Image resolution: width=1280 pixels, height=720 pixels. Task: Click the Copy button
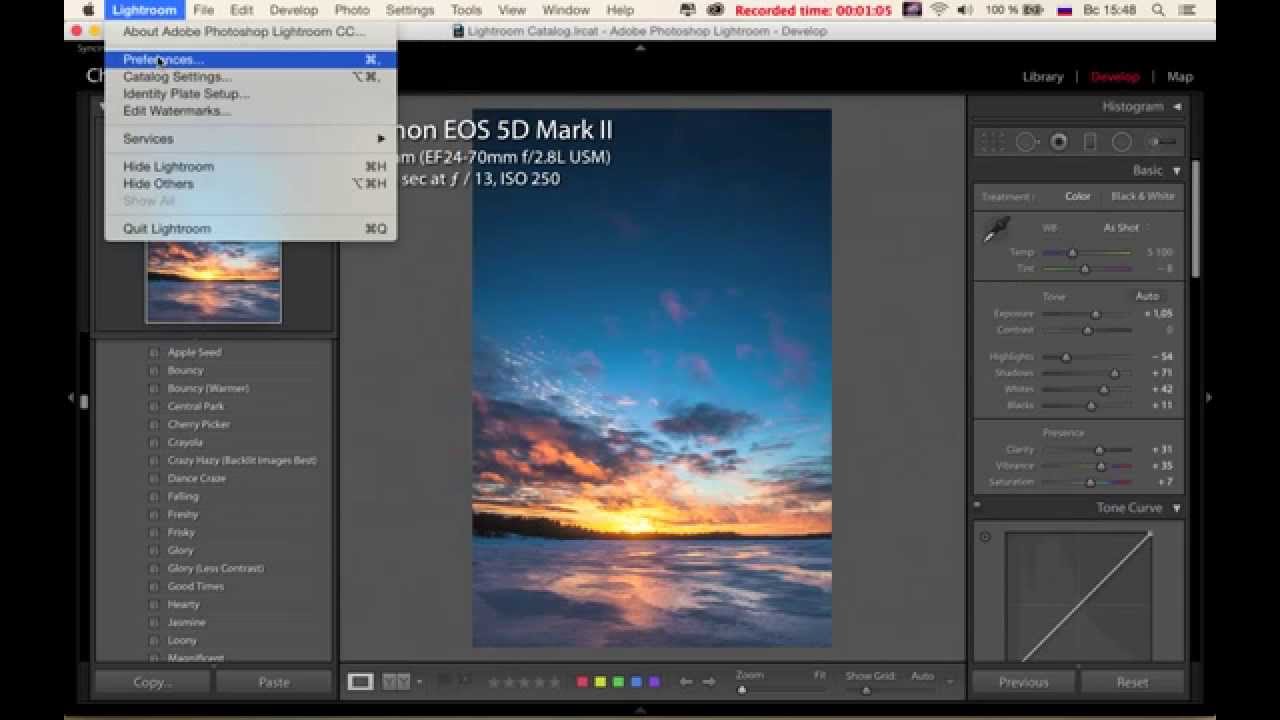click(x=153, y=682)
